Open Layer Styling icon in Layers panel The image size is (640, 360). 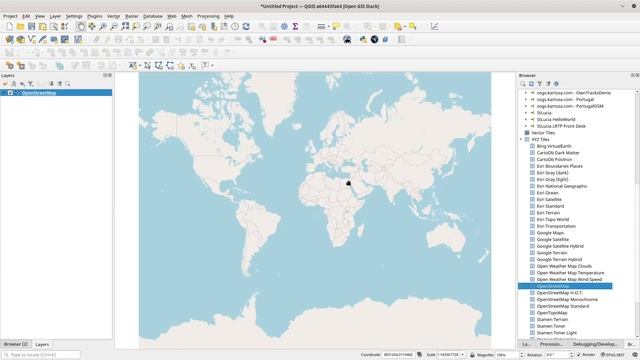(x=5, y=84)
